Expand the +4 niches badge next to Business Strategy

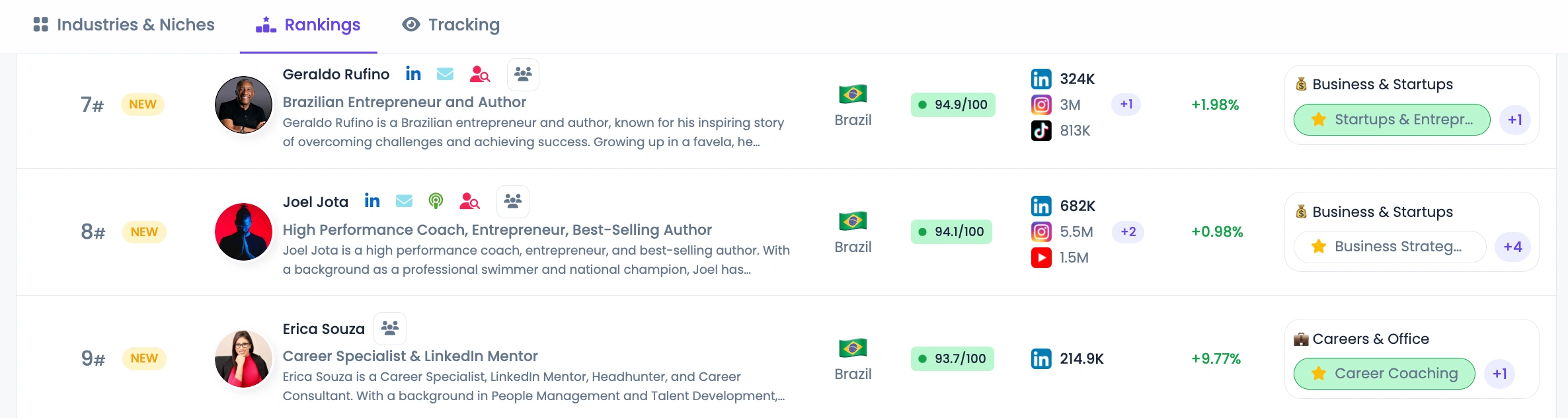click(x=1512, y=247)
